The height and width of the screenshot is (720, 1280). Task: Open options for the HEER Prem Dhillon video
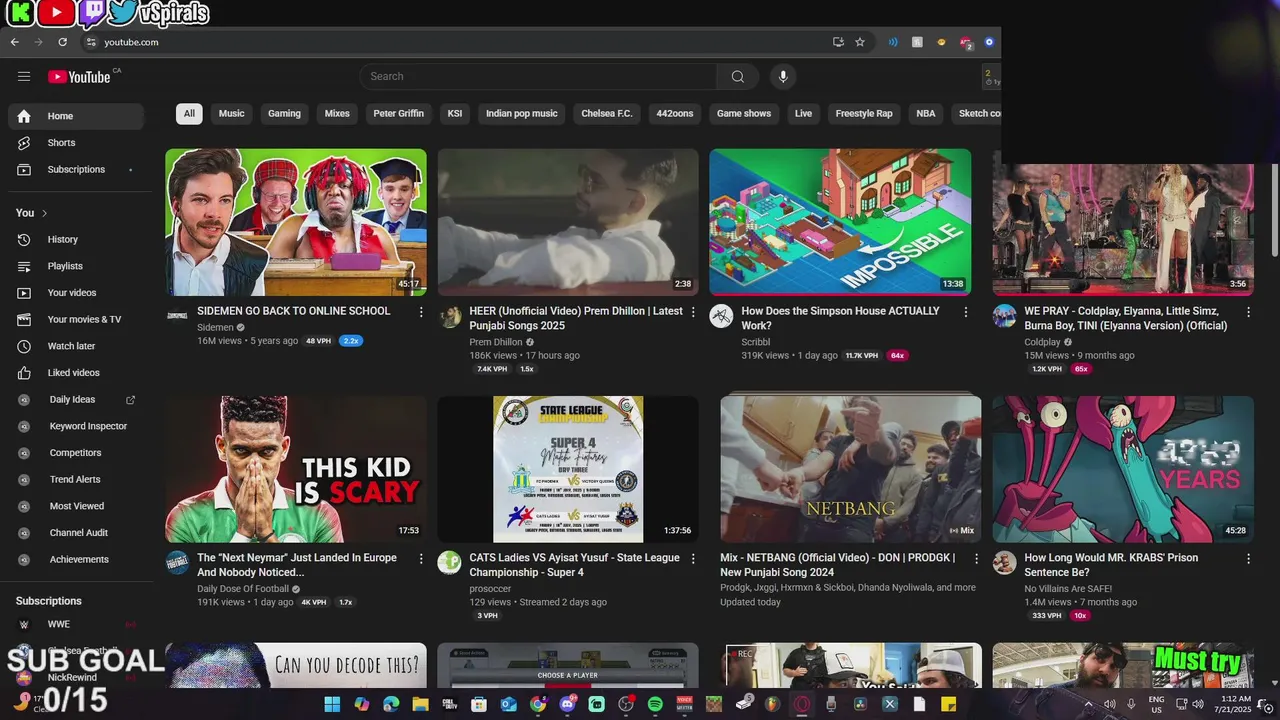[x=693, y=312]
